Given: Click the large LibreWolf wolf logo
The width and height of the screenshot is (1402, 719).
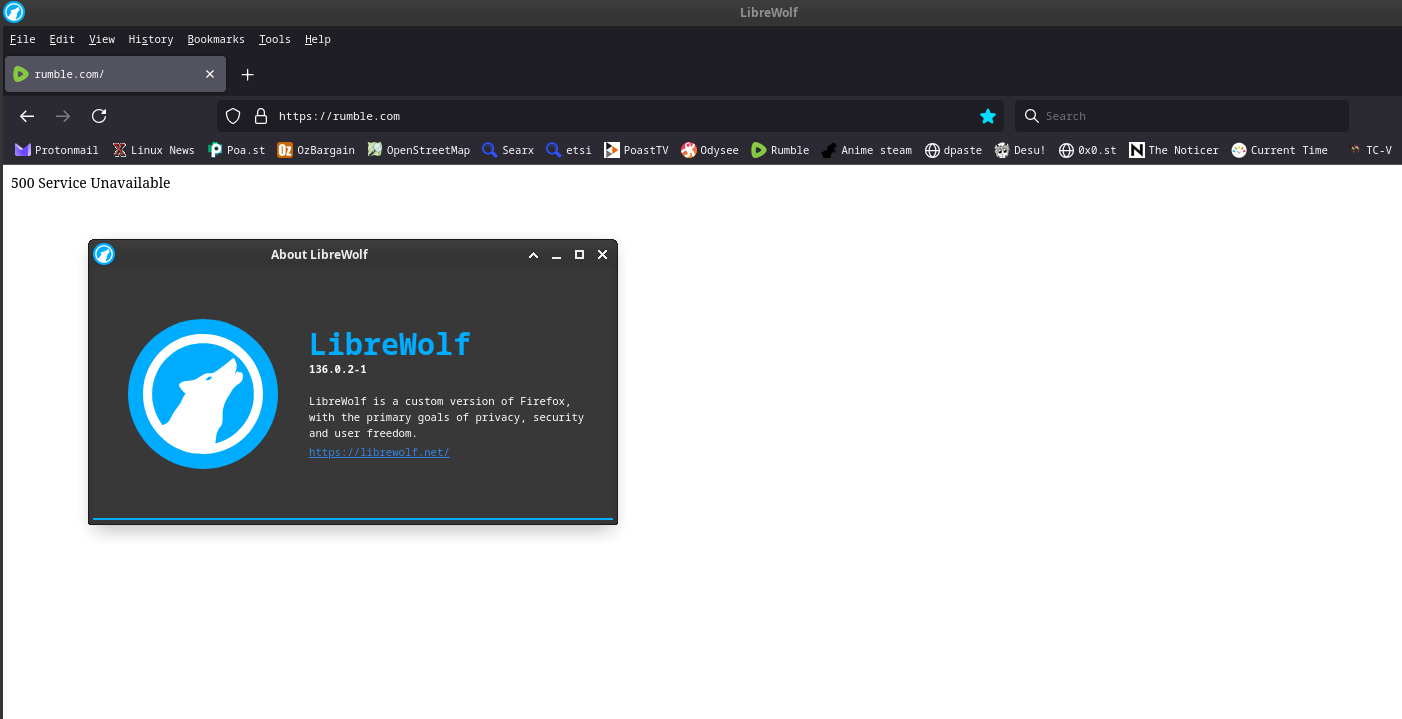Looking at the screenshot, I should (x=203, y=394).
